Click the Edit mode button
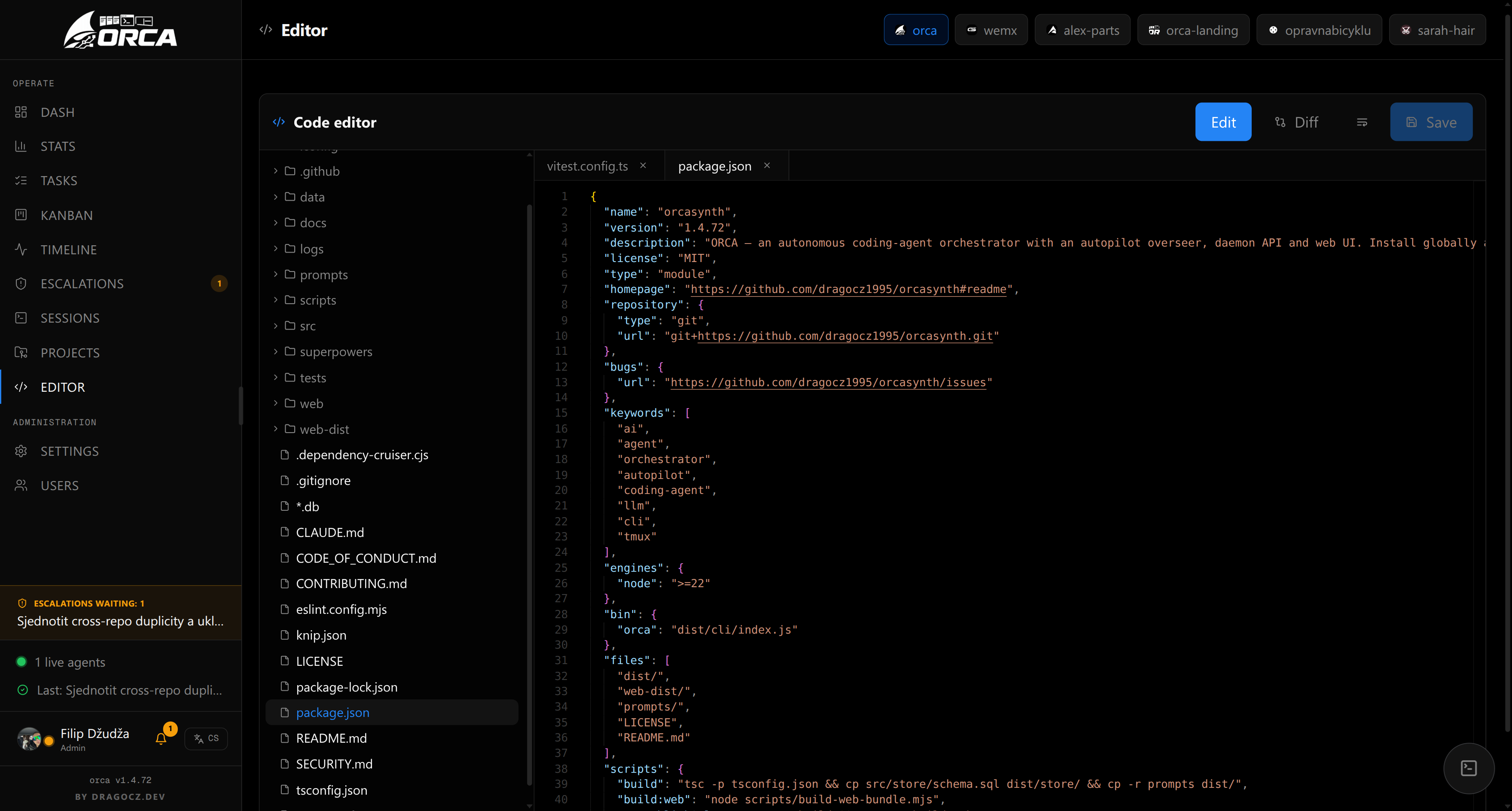This screenshot has width=1512, height=811. [x=1223, y=122]
